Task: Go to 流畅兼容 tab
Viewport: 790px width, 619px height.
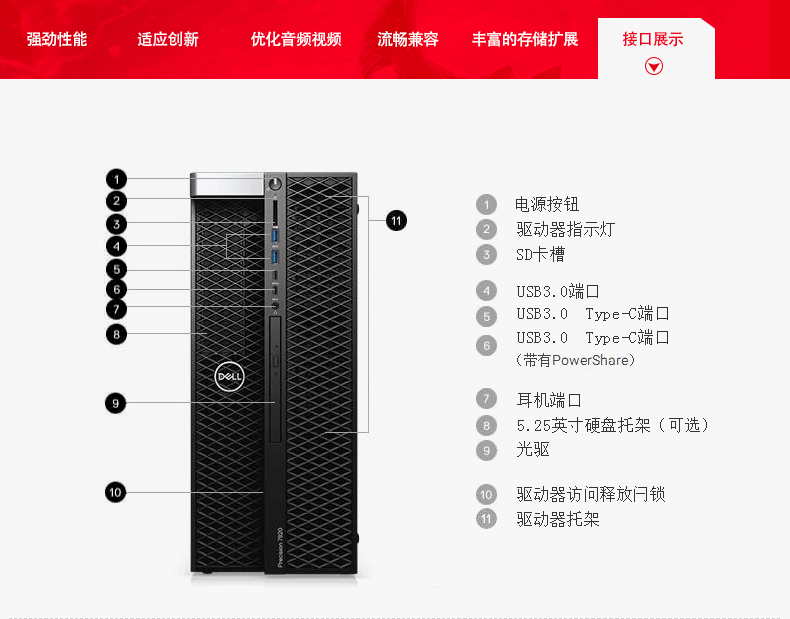Action: 408,39
